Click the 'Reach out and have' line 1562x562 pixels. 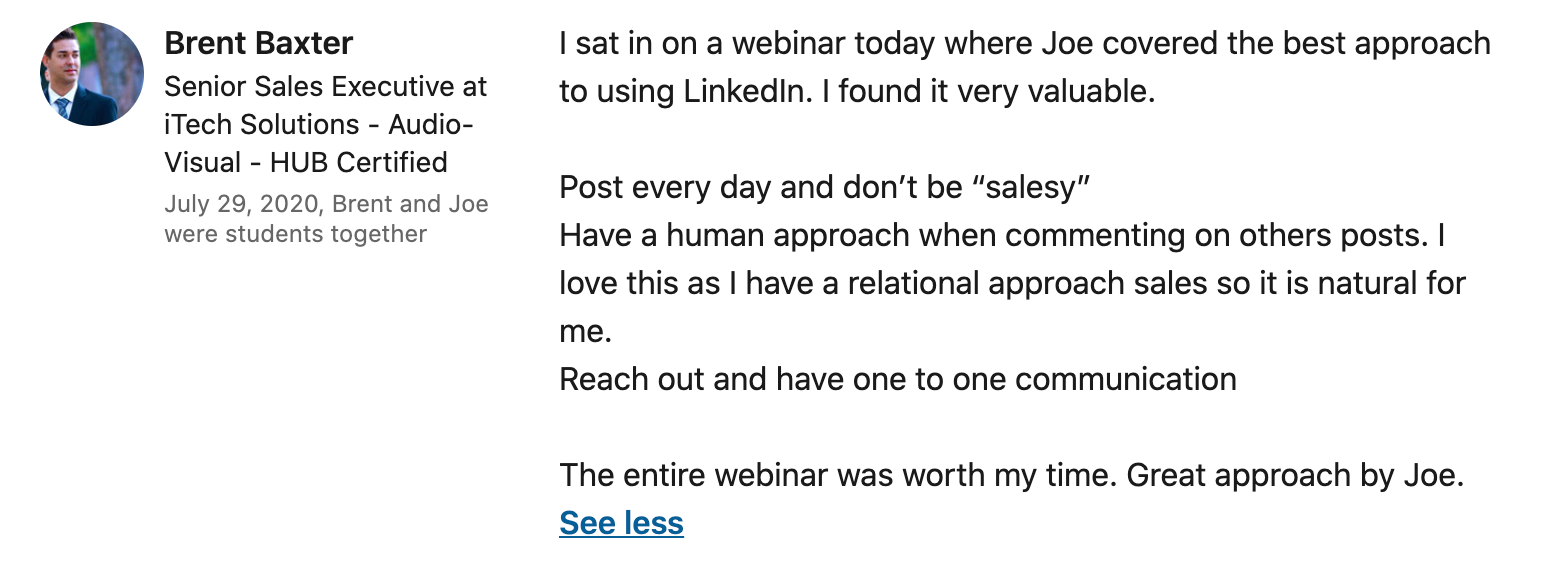(x=897, y=380)
